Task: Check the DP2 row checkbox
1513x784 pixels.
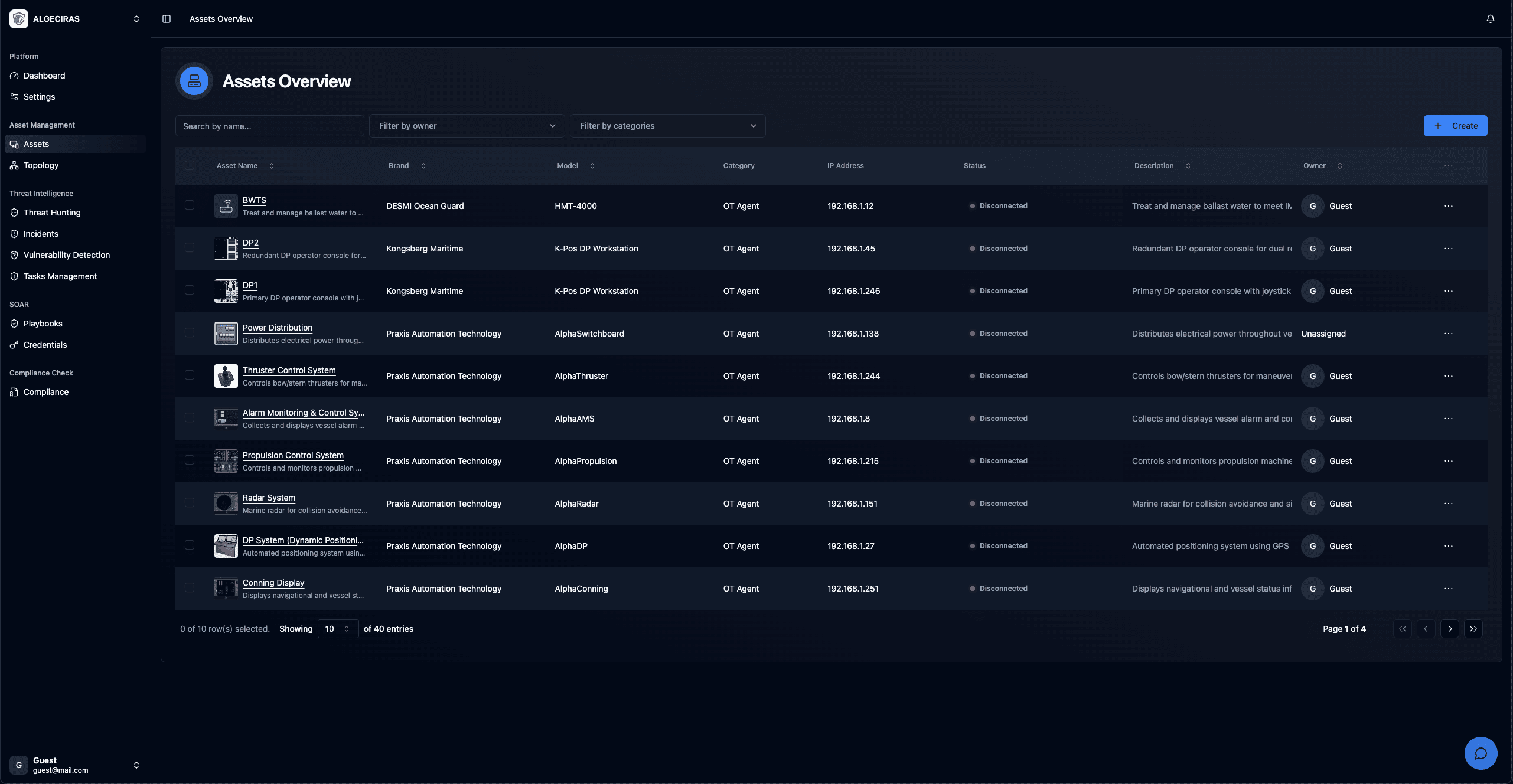Action: (190, 248)
